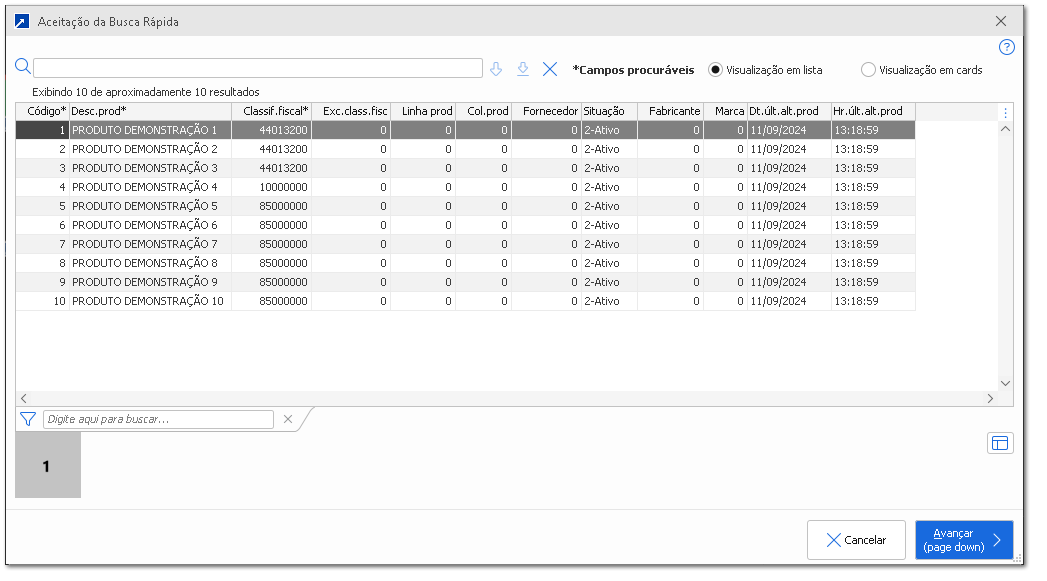Select row PRODUTO DEMONSTRAÇÃO 1

click(x=465, y=130)
